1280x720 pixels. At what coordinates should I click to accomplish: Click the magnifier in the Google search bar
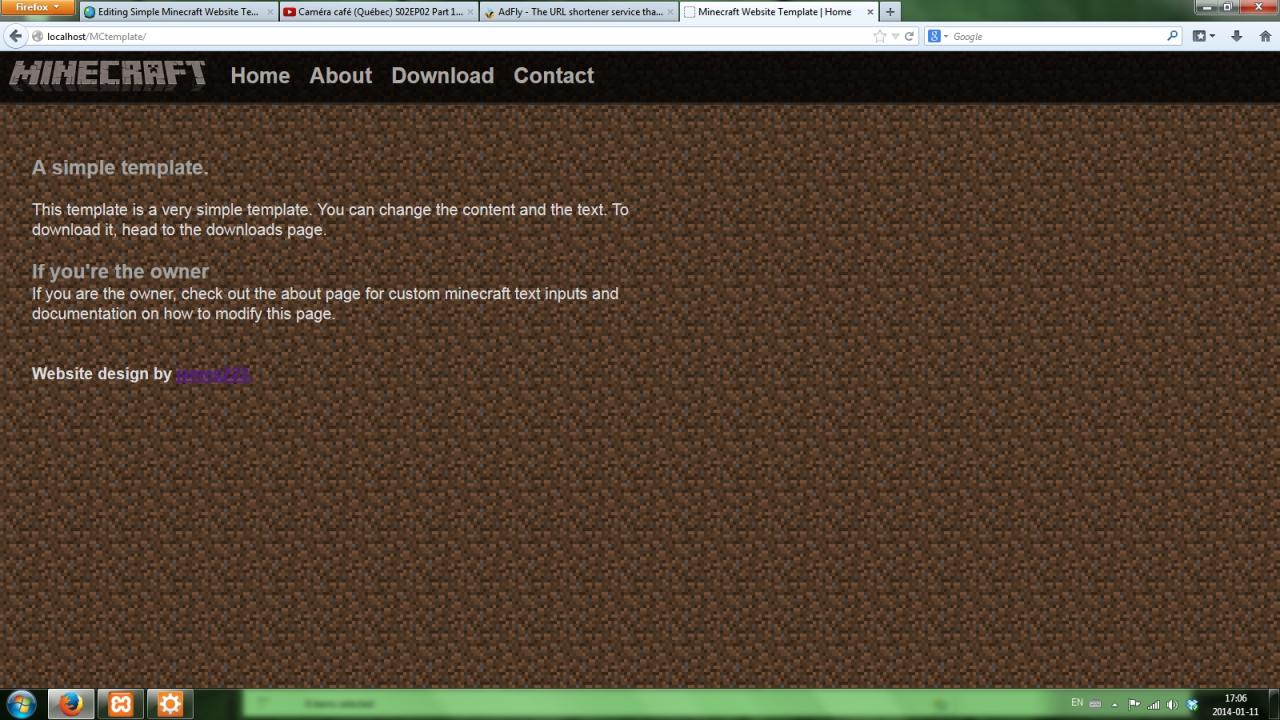click(x=1172, y=36)
